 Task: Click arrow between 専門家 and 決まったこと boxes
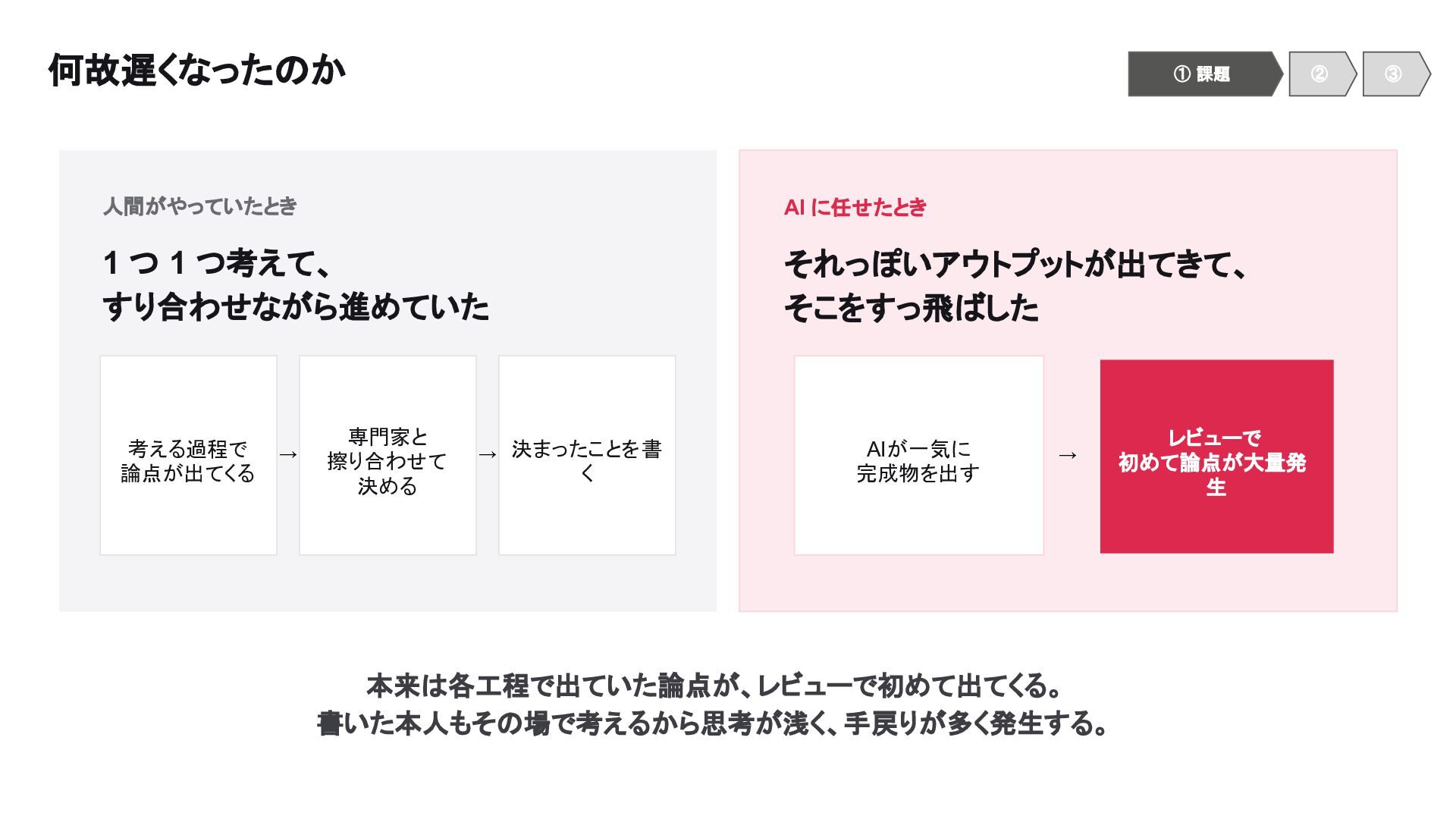click(x=488, y=455)
